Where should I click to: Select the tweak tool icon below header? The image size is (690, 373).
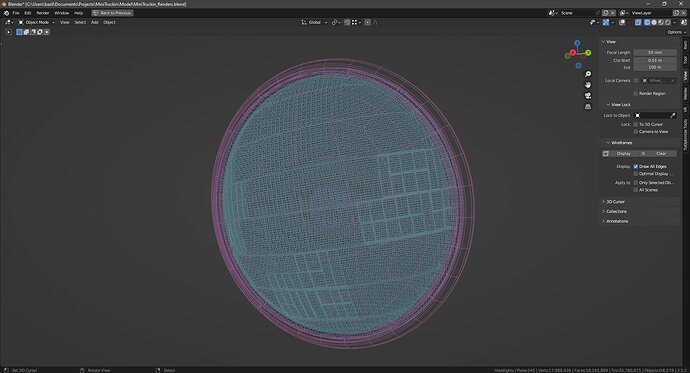(x=8, y=32)
